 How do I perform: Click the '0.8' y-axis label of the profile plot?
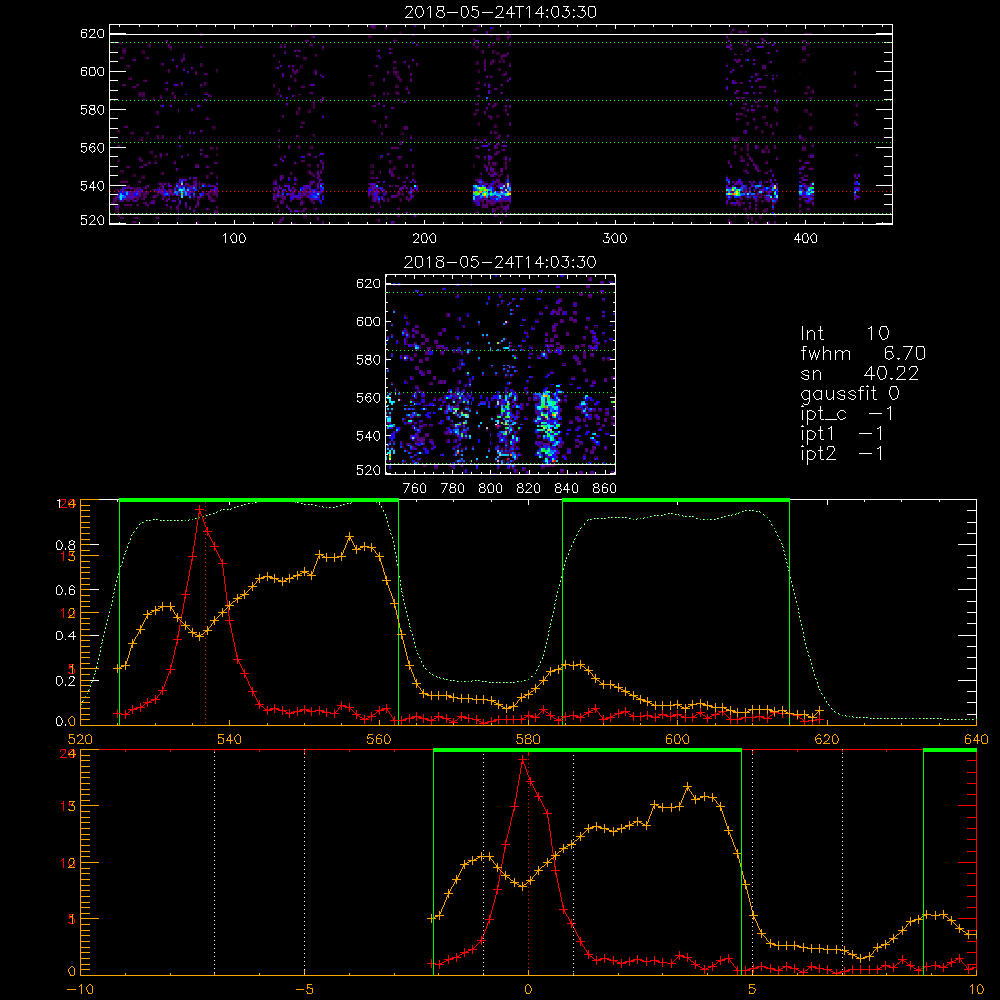click(x=66, y=545)
